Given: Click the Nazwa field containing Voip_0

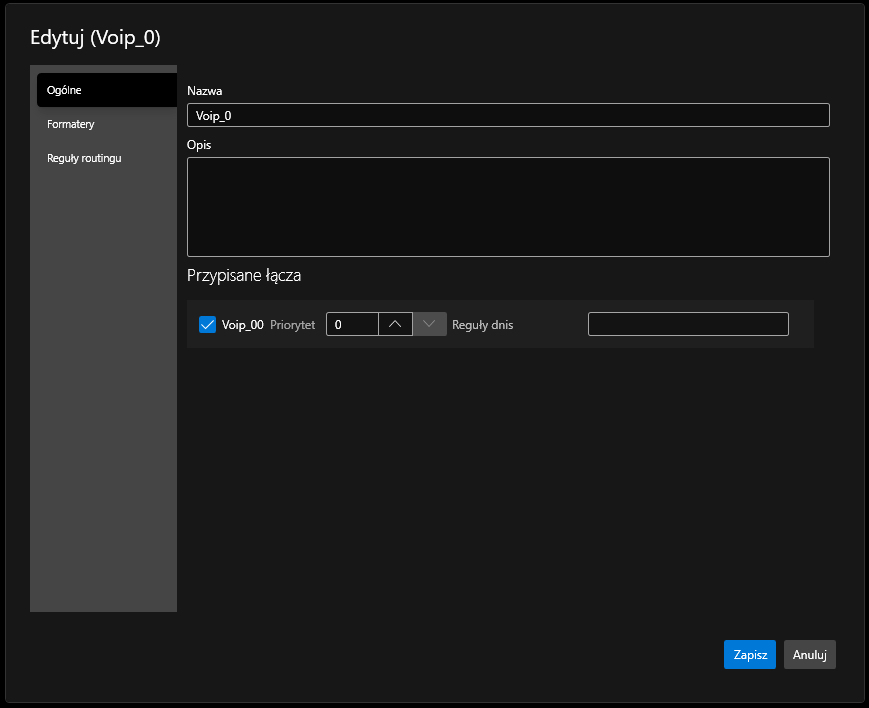Looking at the screenshot, I should coord(508,115).
